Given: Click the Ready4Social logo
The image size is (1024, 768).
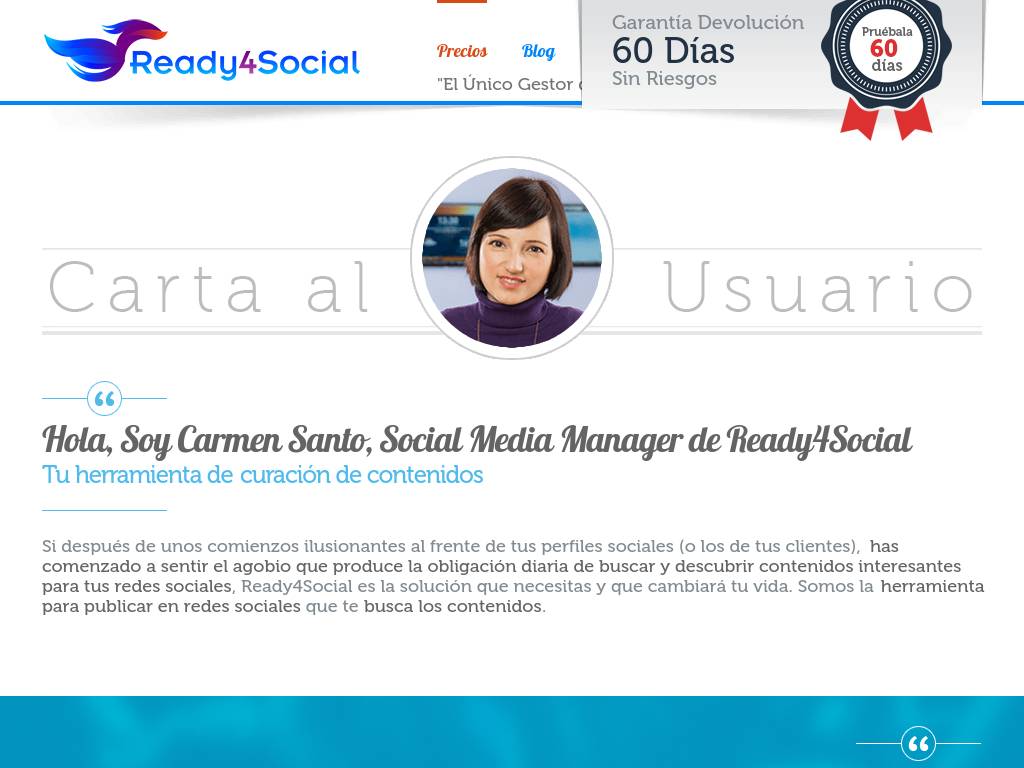Looking at the screenshot, I should (x=202, y=51).
